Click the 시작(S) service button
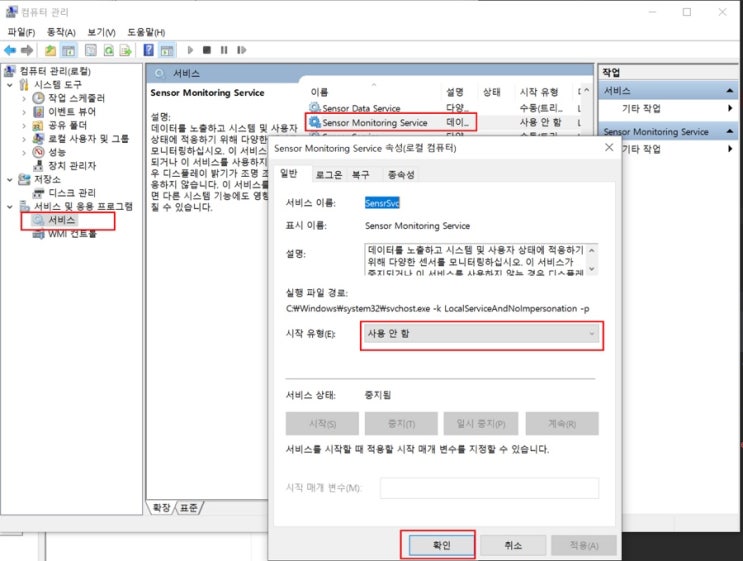 (322, 424)
